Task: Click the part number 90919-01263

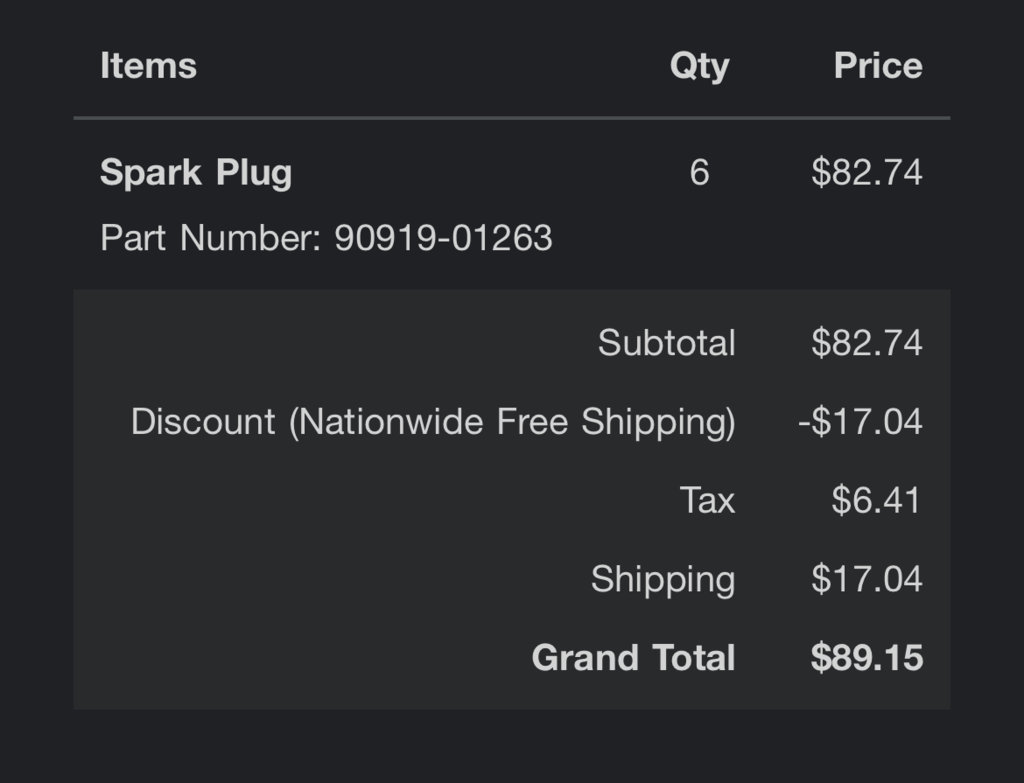Action: pos(443,238)
